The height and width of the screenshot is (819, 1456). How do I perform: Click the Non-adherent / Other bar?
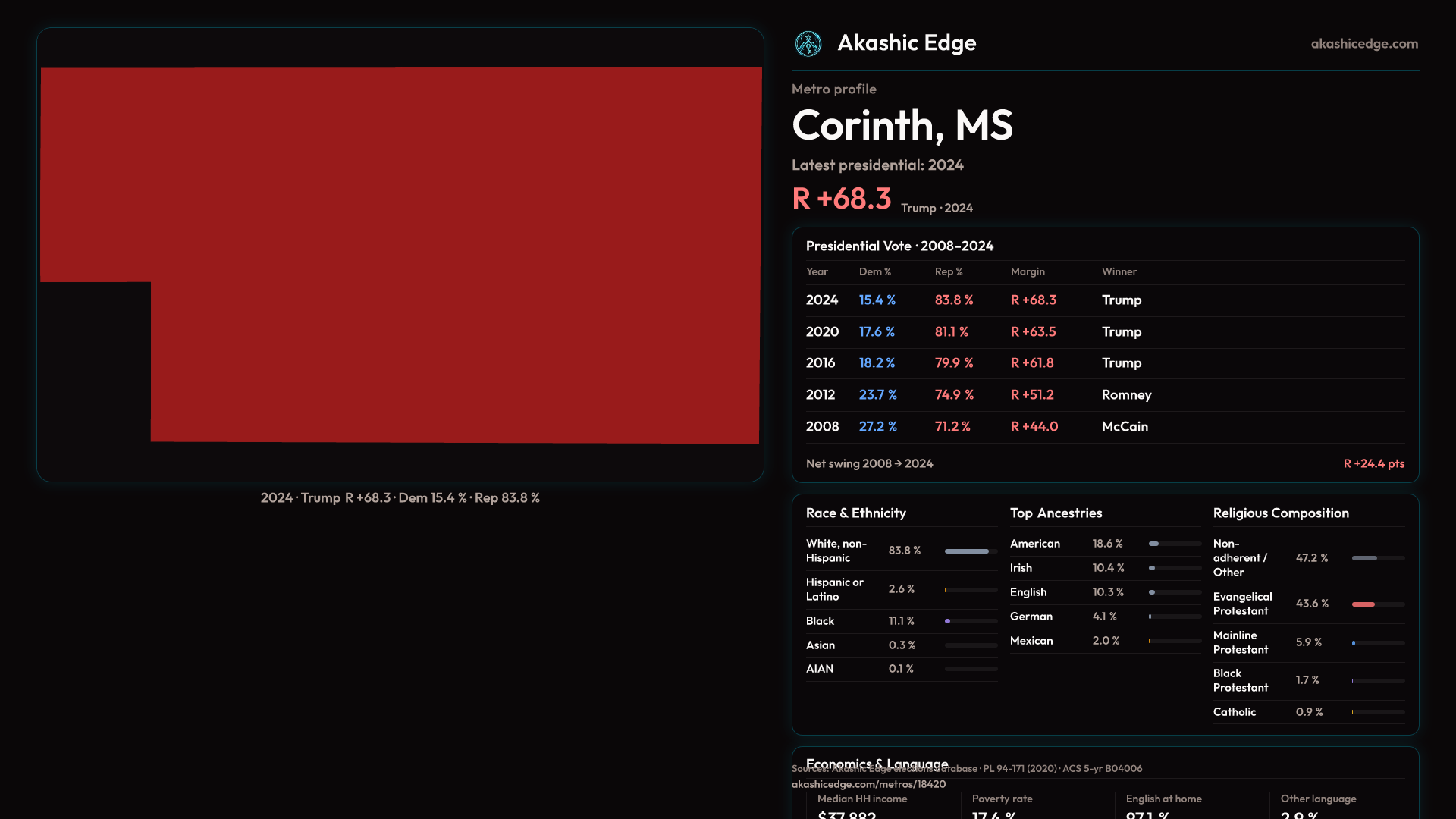tap(1364, 558)
